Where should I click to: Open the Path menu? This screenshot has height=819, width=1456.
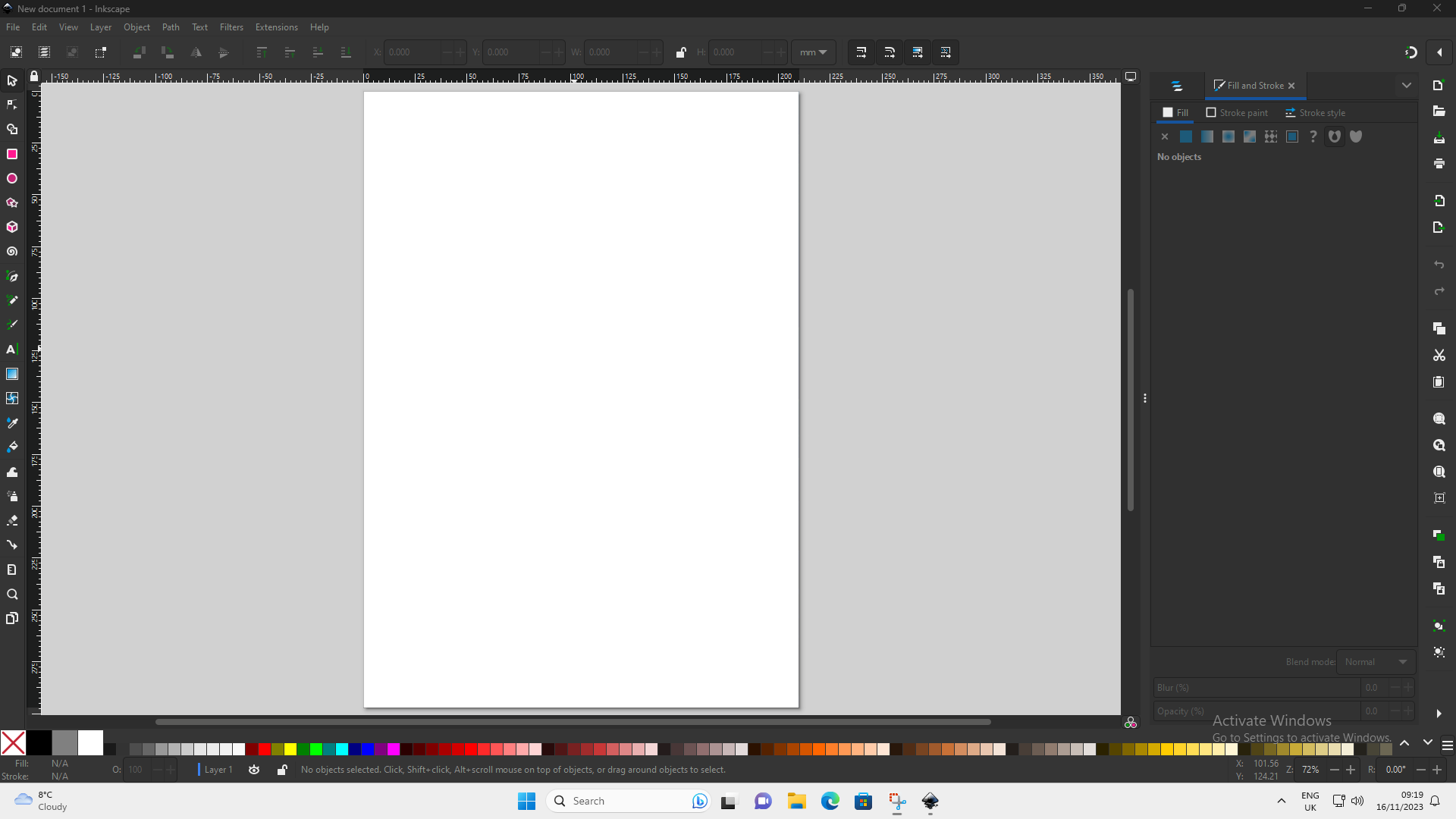click(171, 27)
